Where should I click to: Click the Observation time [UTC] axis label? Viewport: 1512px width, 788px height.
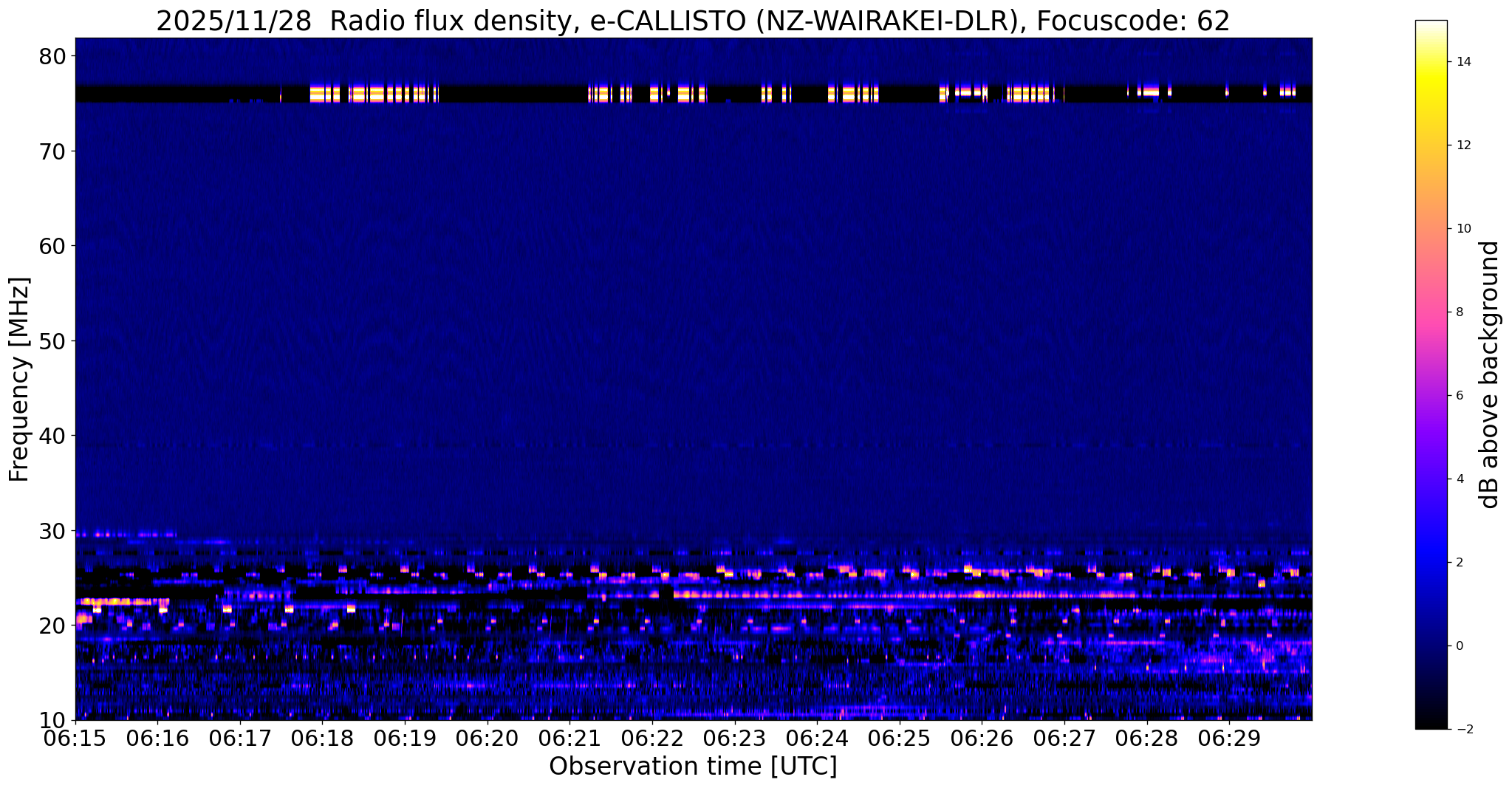click(x=693, y=767)
